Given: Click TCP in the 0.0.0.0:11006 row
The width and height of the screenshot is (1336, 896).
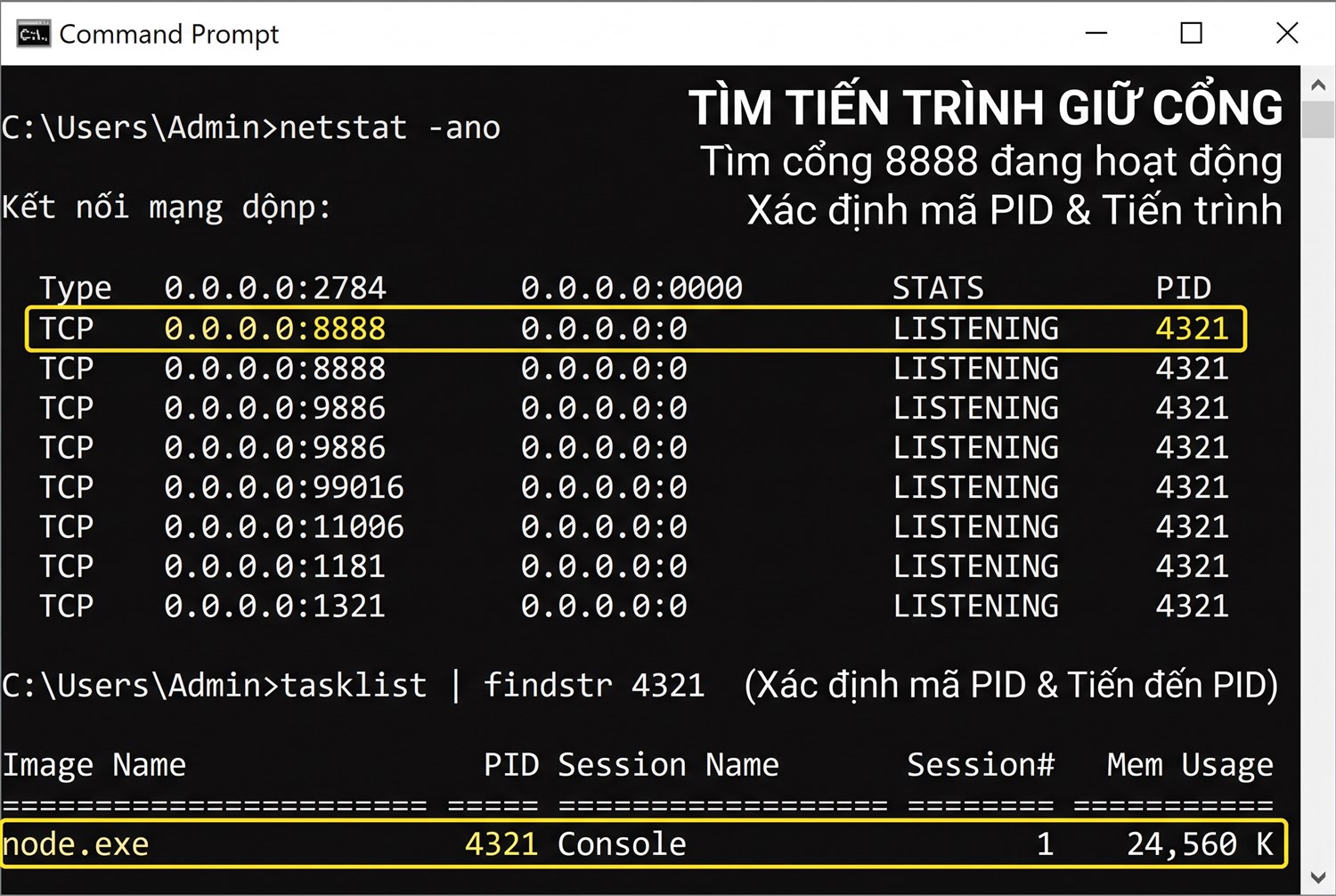Looking at the screenshot, I should tap(66, 527).
